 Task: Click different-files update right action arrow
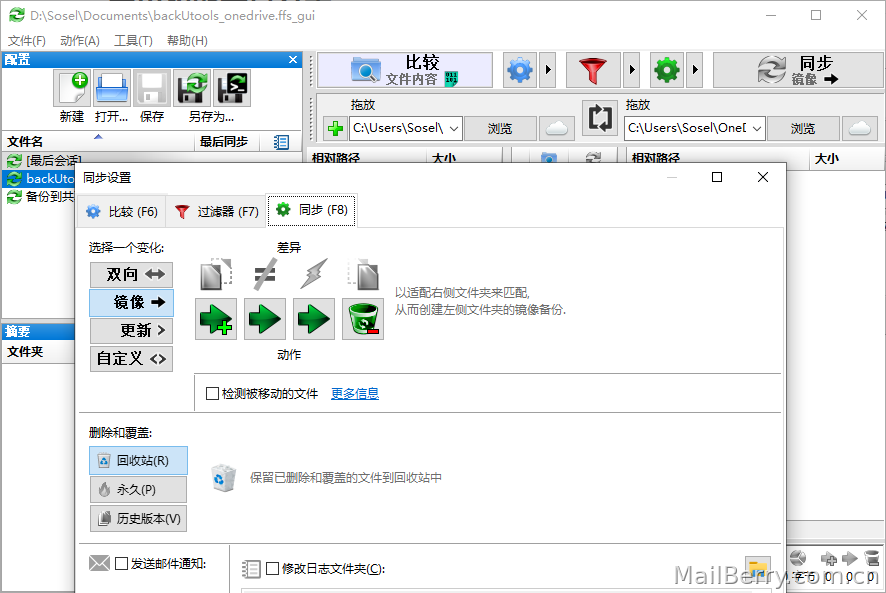(265, 319)
